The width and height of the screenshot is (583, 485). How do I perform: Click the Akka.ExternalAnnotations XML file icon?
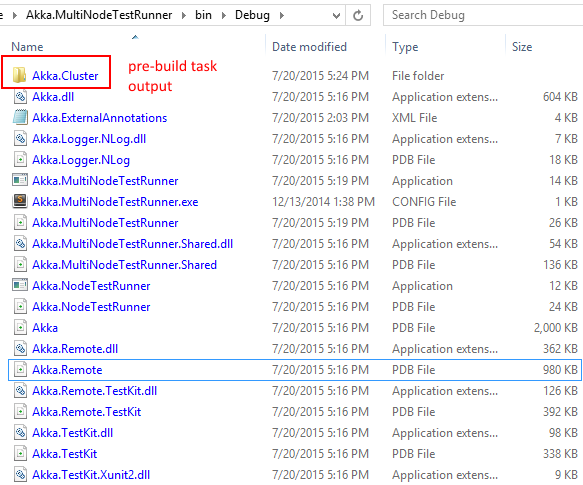coord(20,118)
